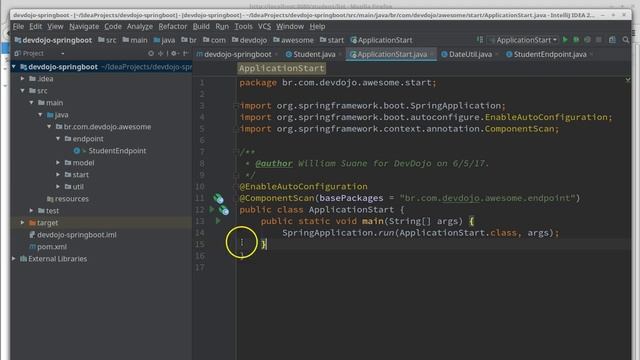Click the awesome breadcrumb in navigation bar
This screenshot has width=640, height=360.
click(x=293, y=40)
